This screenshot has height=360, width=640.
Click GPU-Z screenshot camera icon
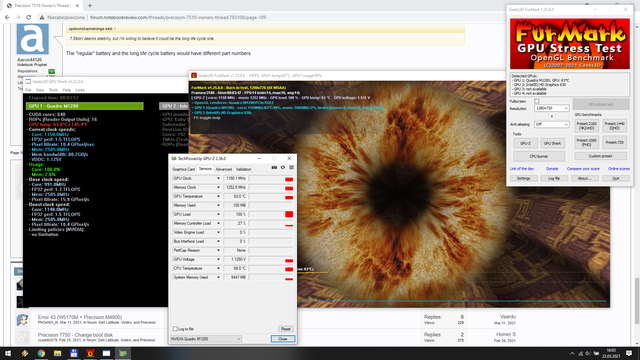click(274, 167)
